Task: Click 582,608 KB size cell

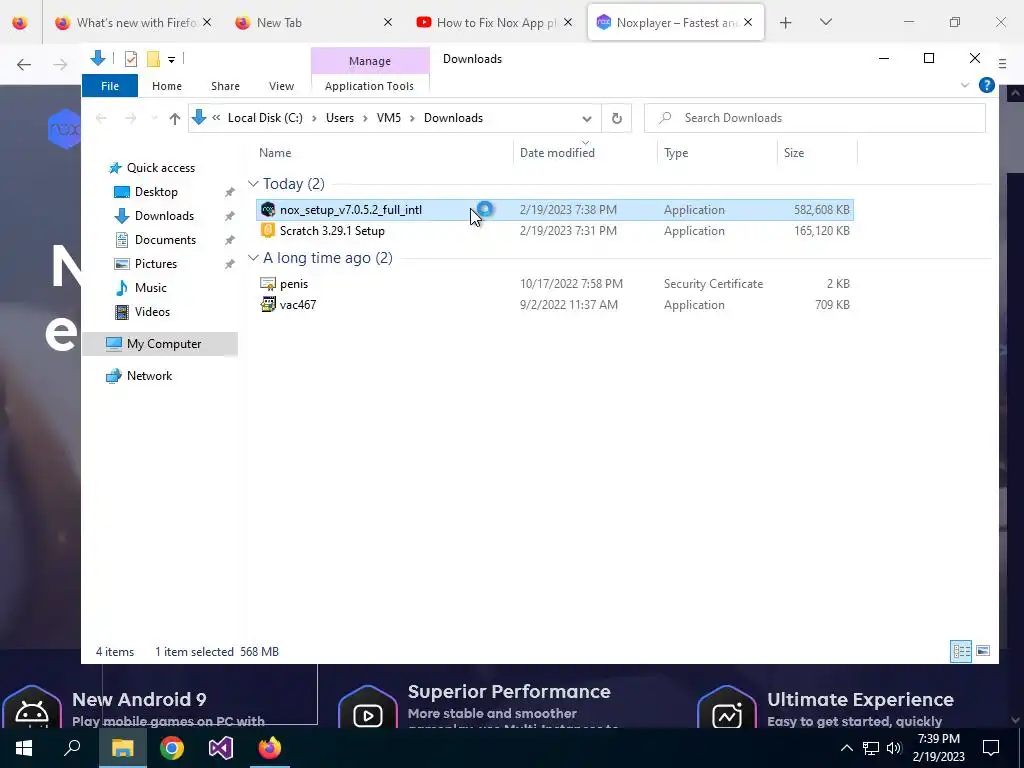Action: point(821,210)
